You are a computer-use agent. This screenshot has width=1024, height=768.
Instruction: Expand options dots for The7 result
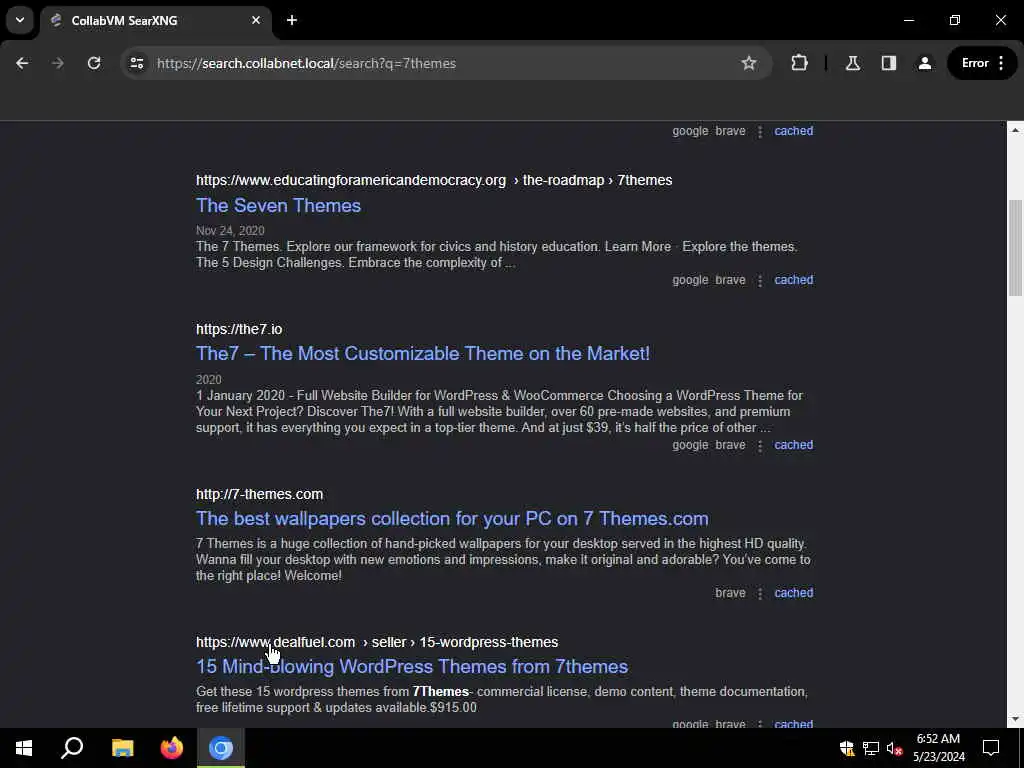[760, 445]
